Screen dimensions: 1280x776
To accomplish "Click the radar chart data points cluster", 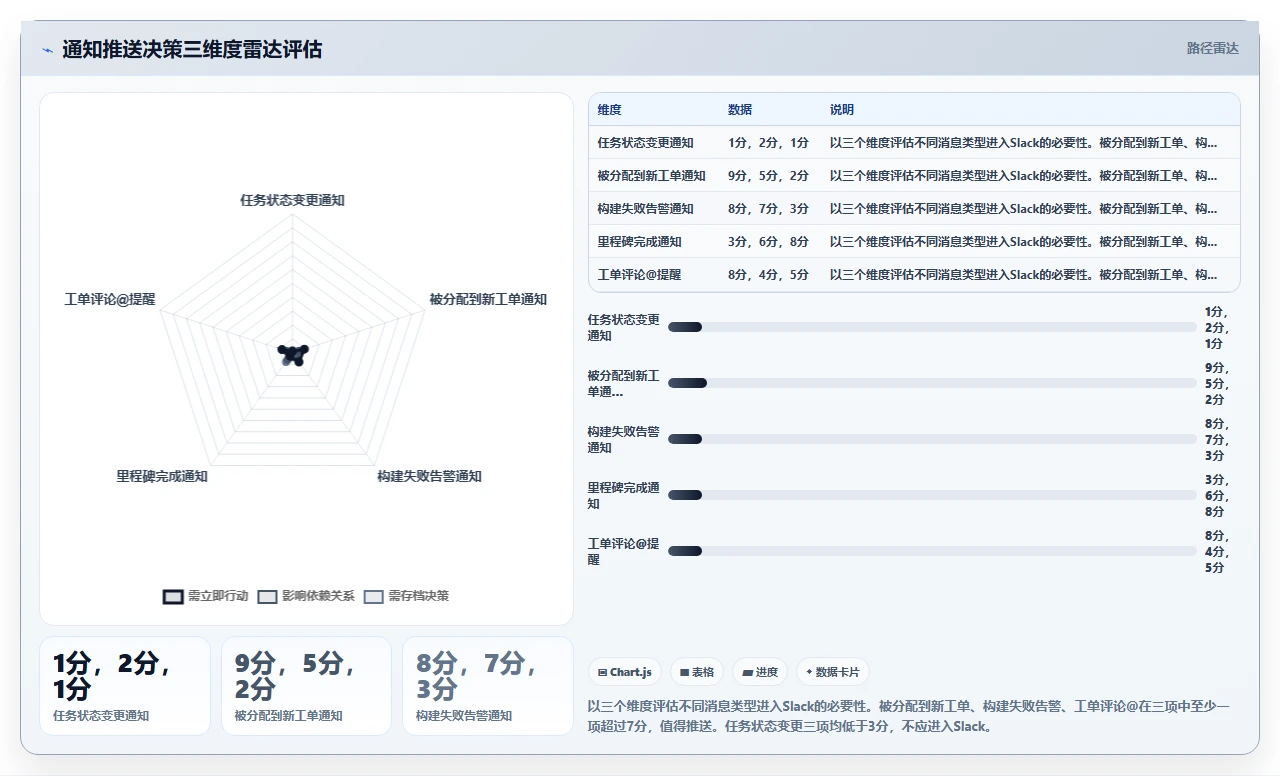I will [x=293, y=353].
